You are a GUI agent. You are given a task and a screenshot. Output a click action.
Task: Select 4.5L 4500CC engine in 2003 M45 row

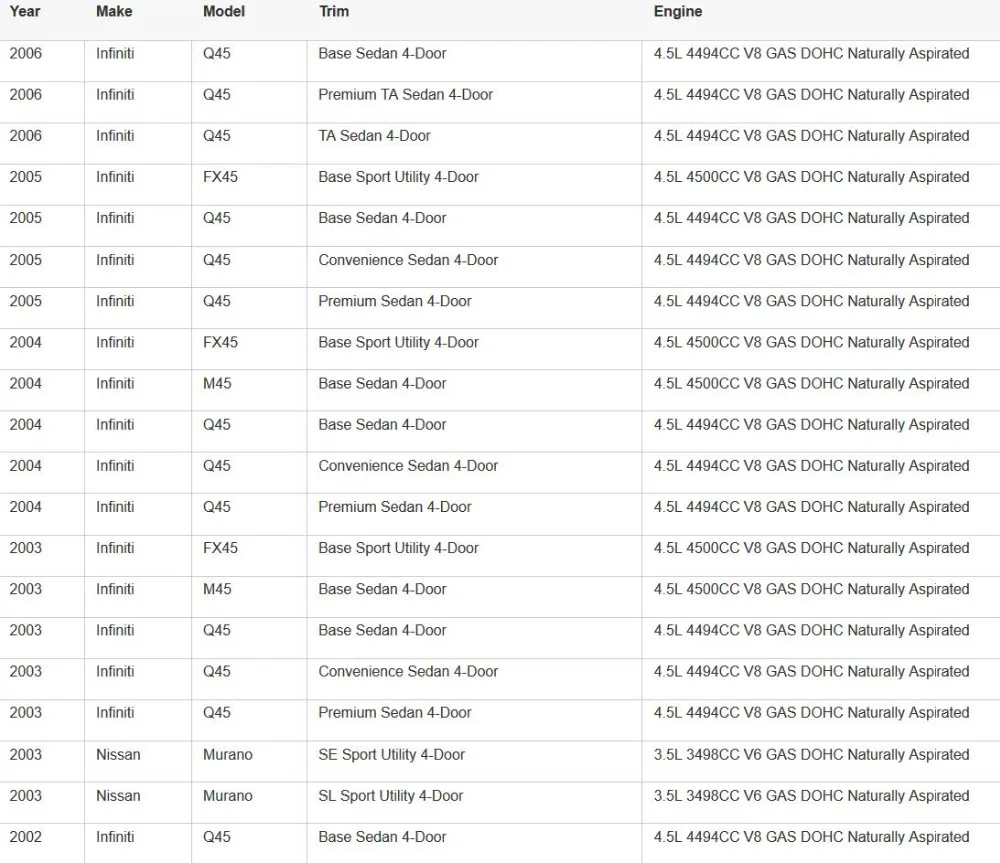click(811, 589)
